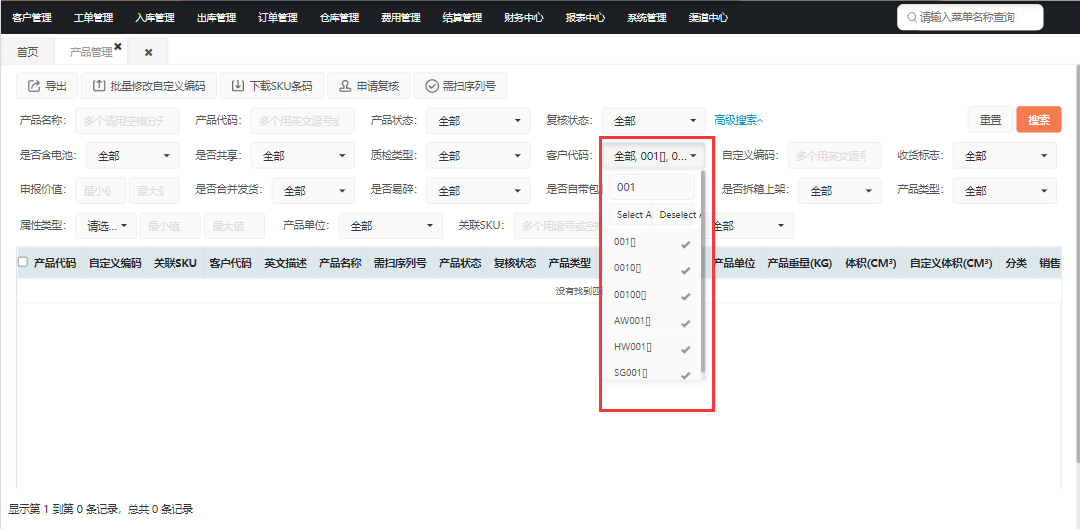Screen dimensions: 1080x529
Task: Click the menu name search box
Action: (x=970, y=17)
